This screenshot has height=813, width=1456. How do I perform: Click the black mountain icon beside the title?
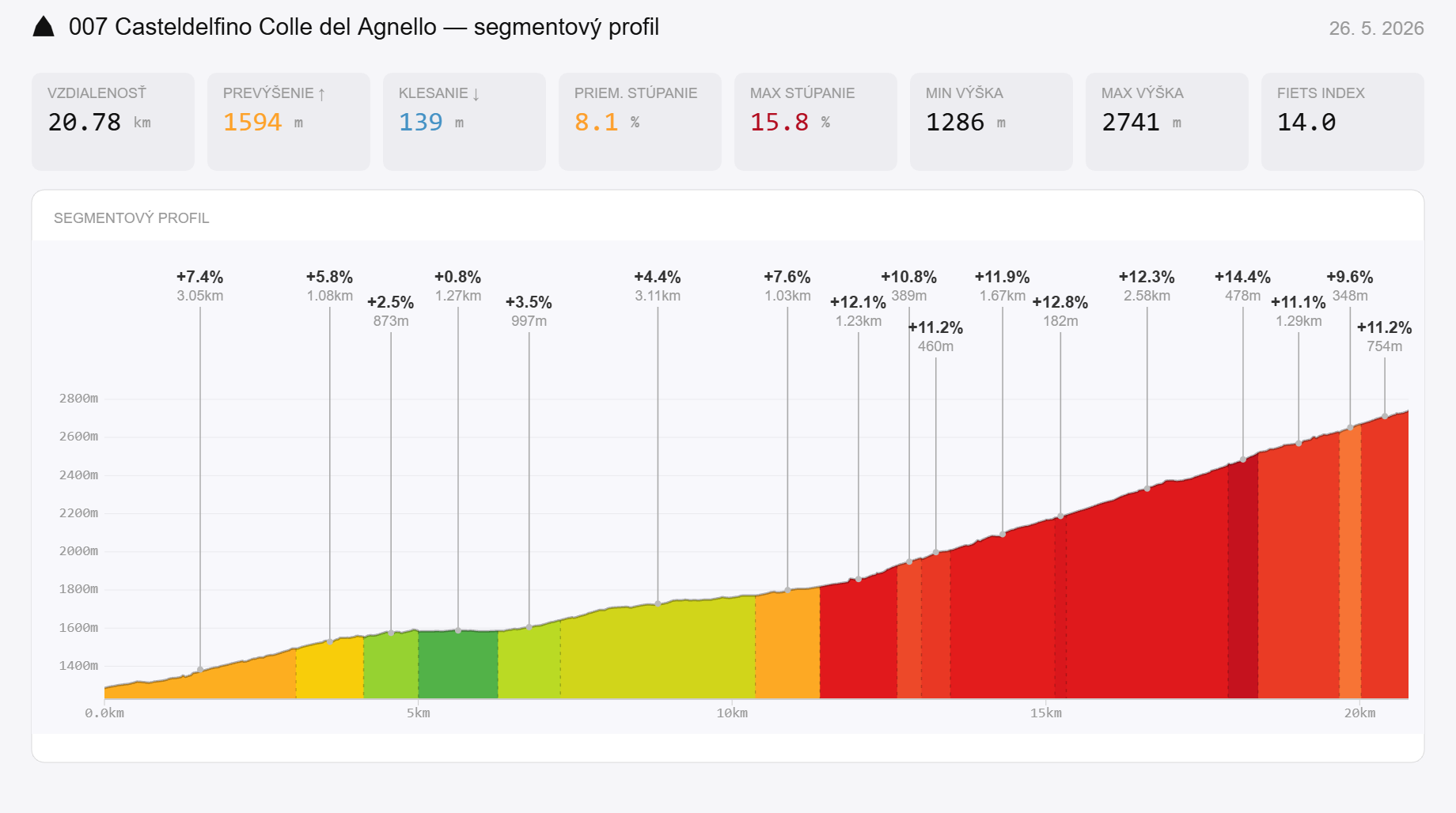point(44,27)
